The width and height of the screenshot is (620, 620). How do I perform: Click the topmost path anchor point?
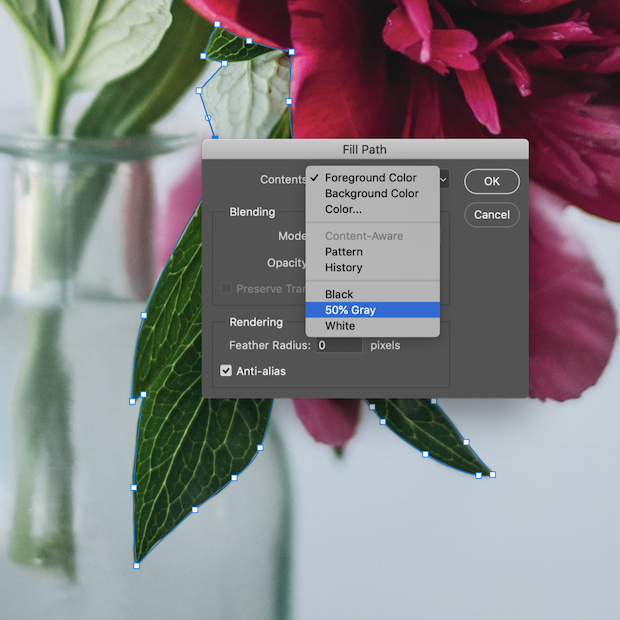click(x=217, y=24)
